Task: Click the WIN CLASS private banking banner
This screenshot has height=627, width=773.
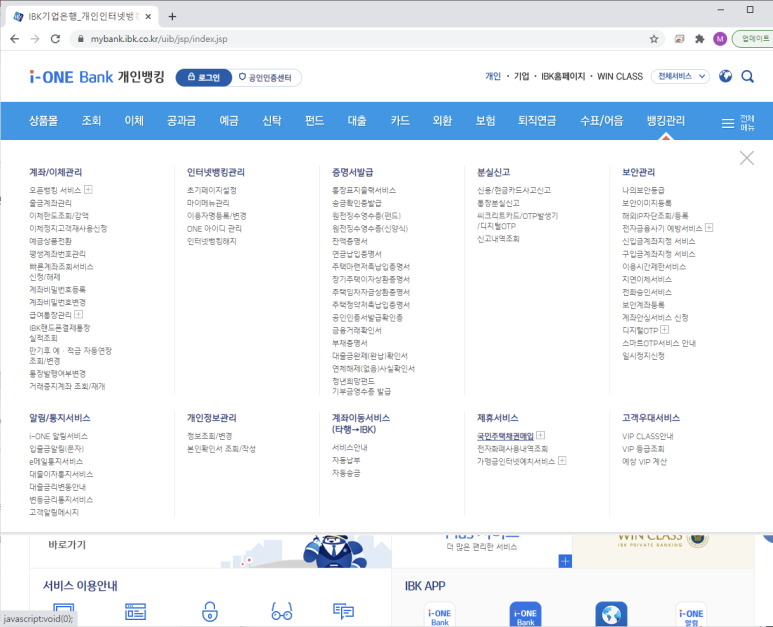Action: point(663,550)
